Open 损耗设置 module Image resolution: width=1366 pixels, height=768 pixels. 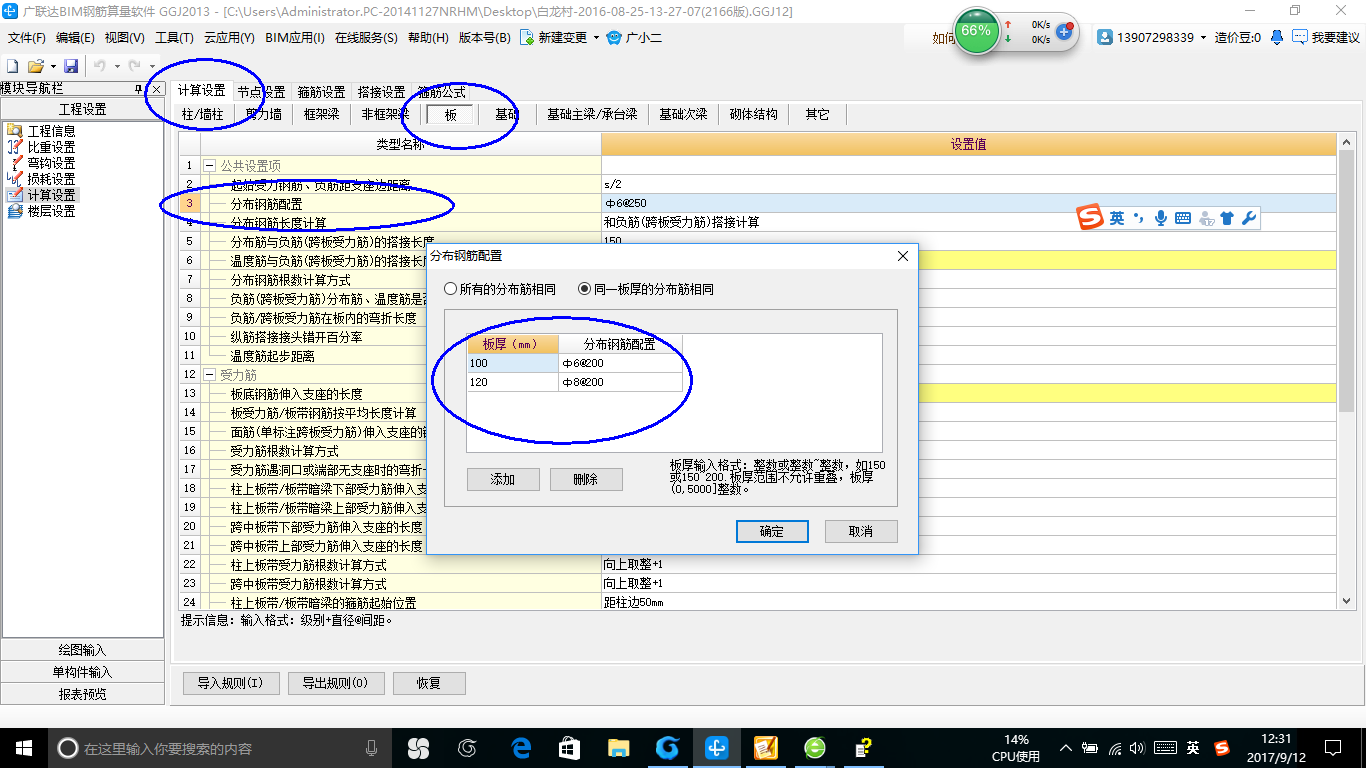click(42, 179)
